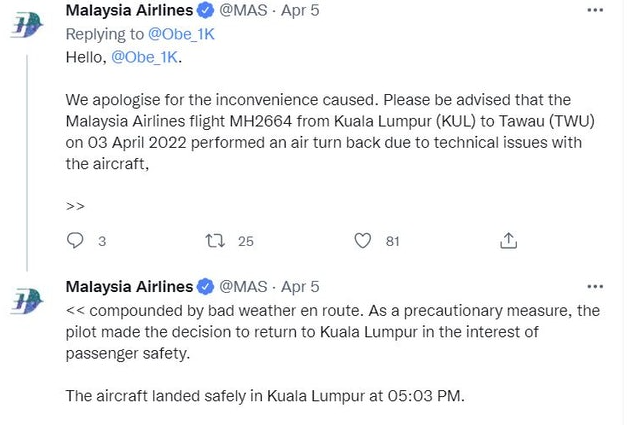Open more options menu on first tweet
Screen dimensions: 636x425
[595, 11]
